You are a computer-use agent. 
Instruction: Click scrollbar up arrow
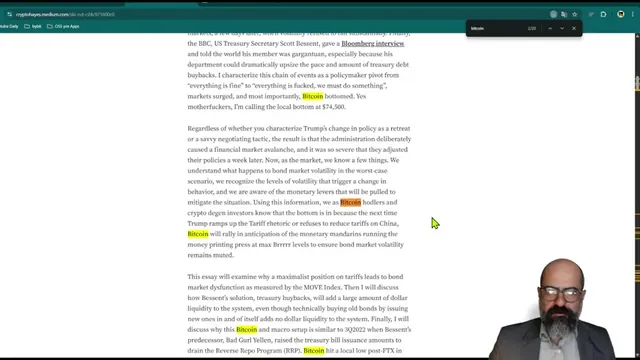point(637,36)
